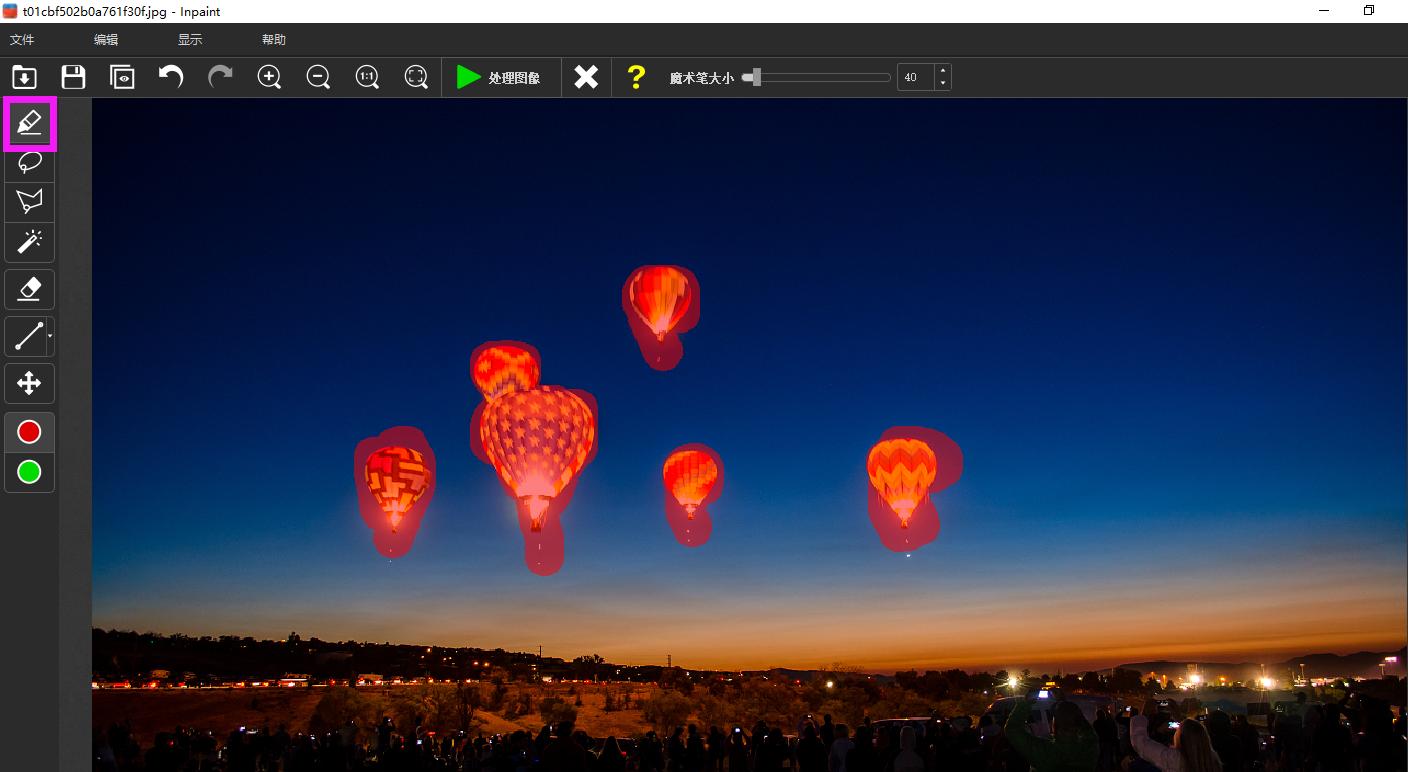Clear the selection with the X icon

coord(586,77)
